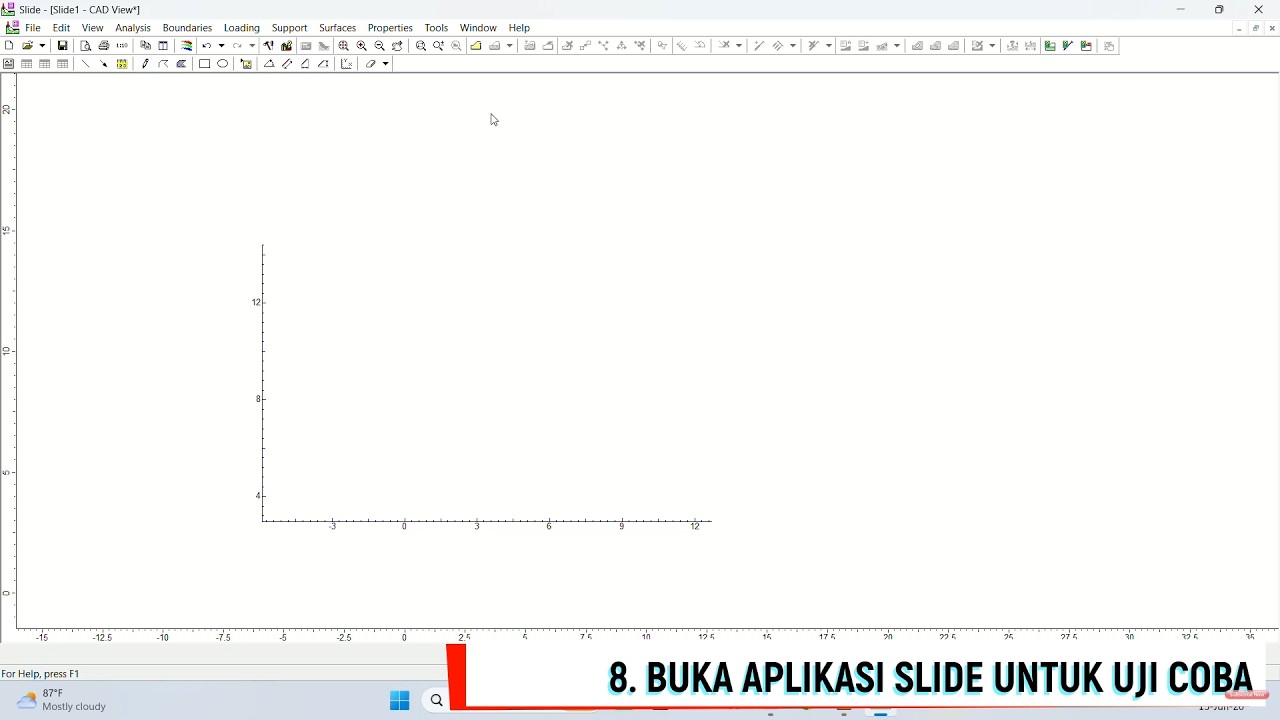The width and height of the screenshot is (1280, 720).
Task: Click the Zoom All icon
Action: click(344, 46)
